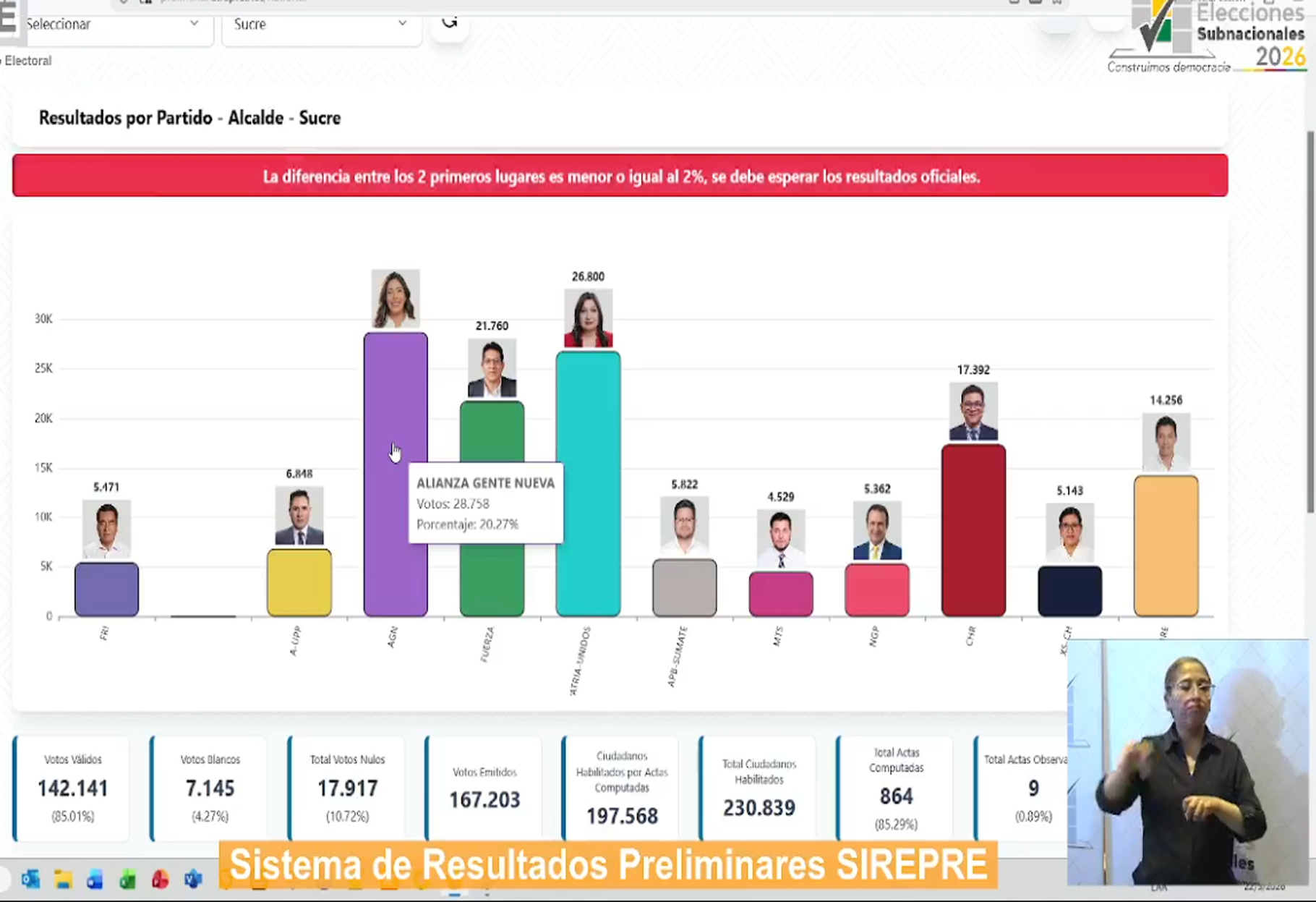Click the Votos Emitidos card
This screenshot has width=1316, height=902.
click(x=484, y=788)
